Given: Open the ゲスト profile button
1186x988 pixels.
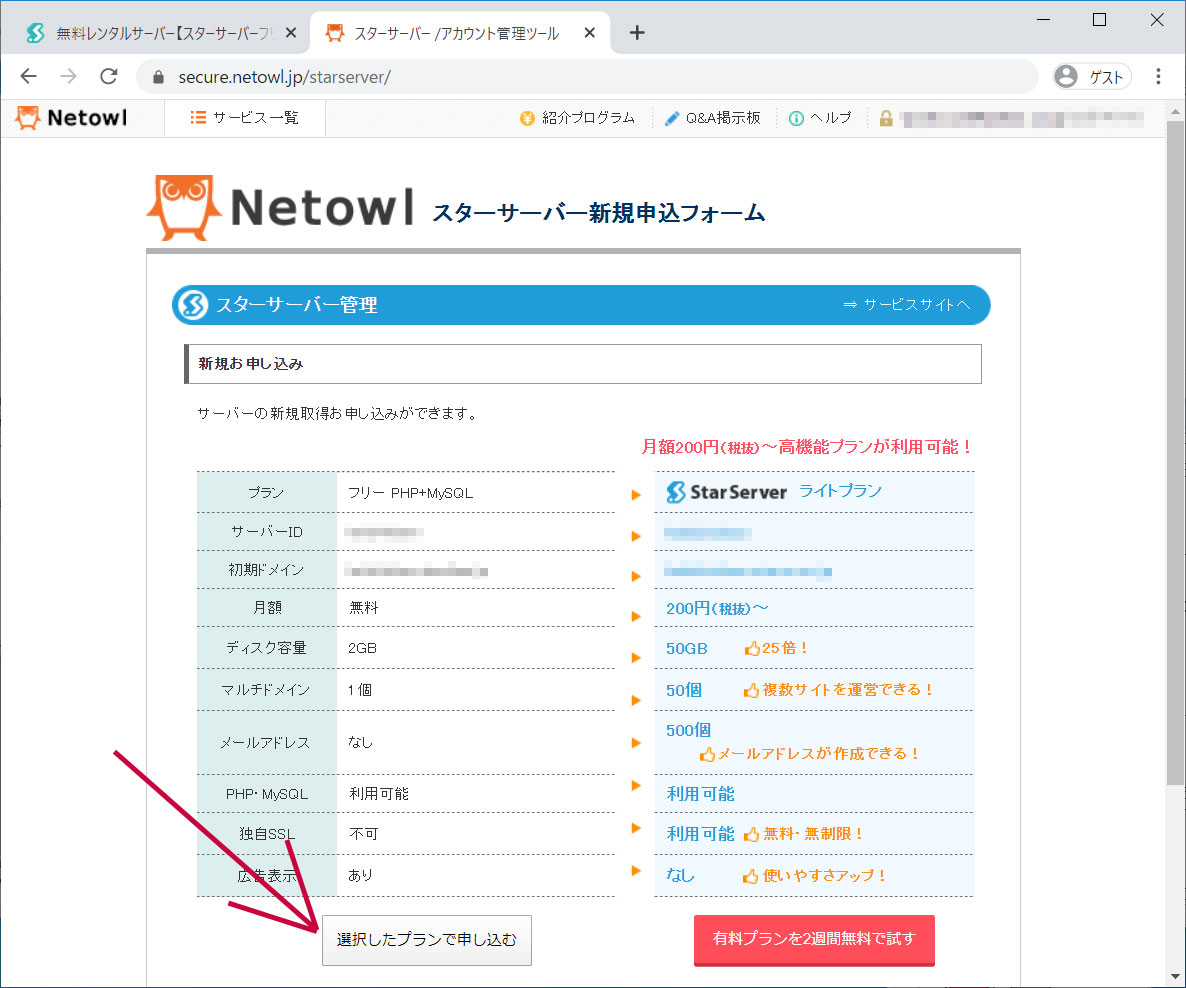Looking at the screenshot, I should [x=1092, y=76].
